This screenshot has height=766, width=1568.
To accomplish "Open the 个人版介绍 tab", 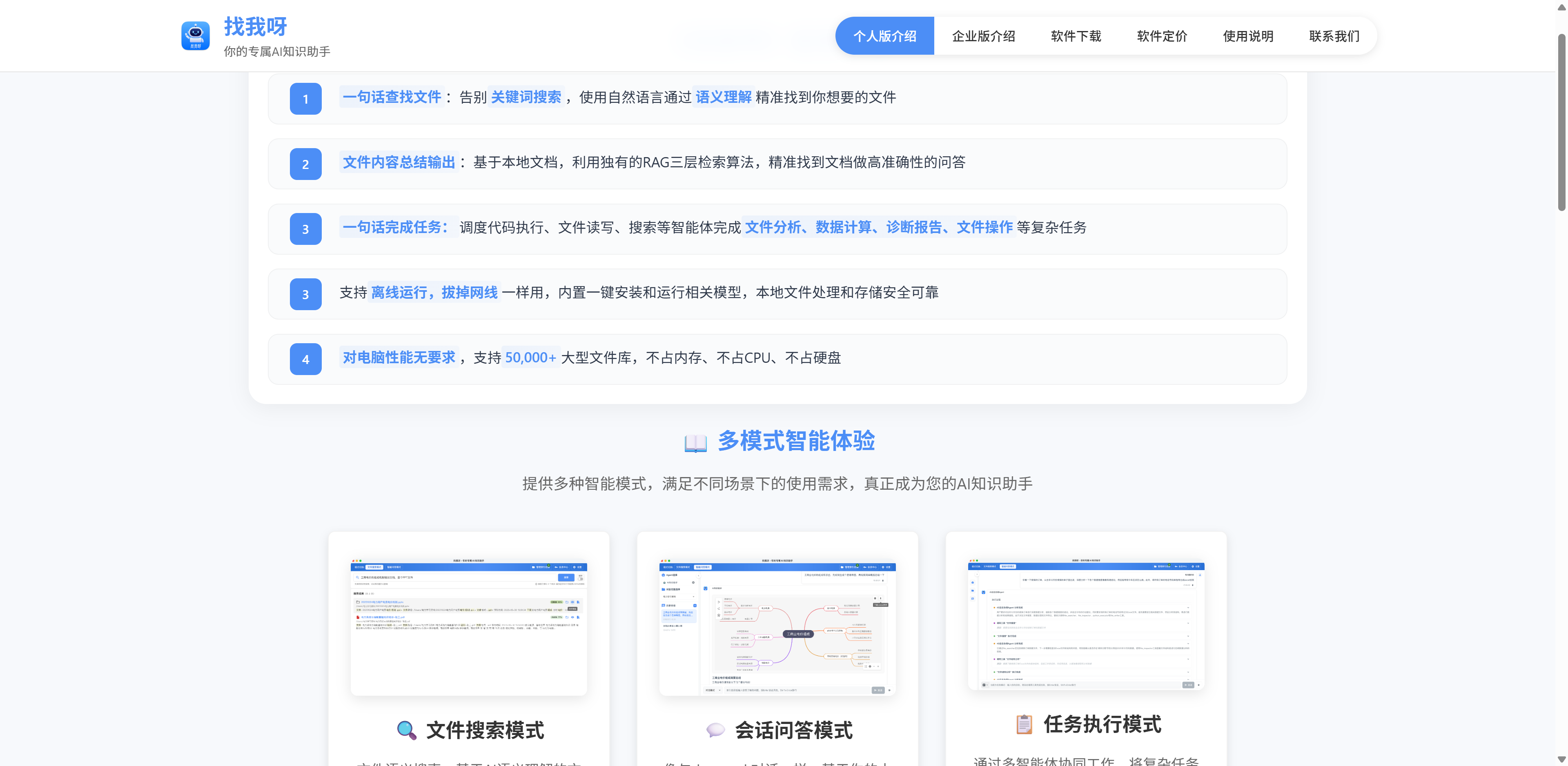I will pos(884,36).
